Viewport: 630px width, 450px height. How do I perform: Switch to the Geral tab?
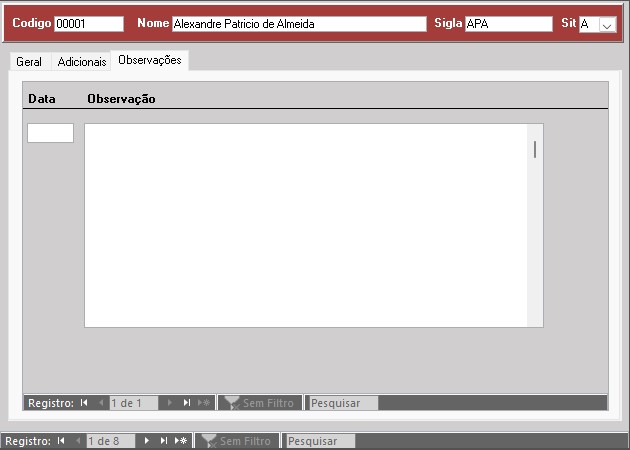(x=29, y=62)
